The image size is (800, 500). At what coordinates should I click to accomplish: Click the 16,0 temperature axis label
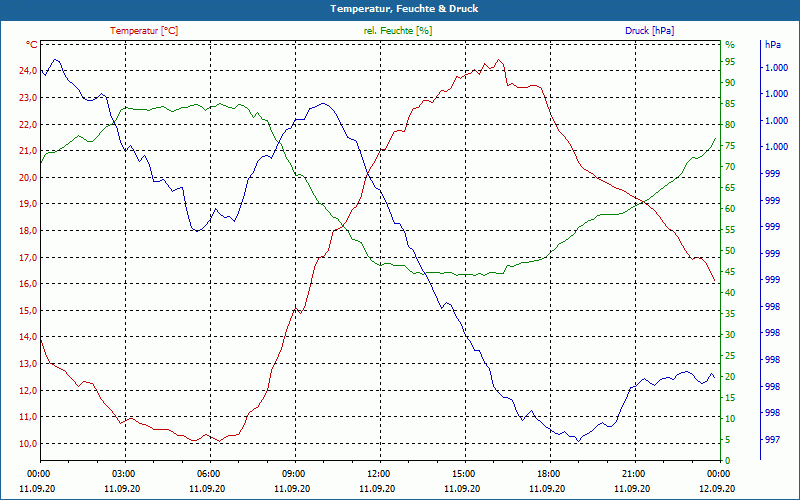[x=28, y=284]
